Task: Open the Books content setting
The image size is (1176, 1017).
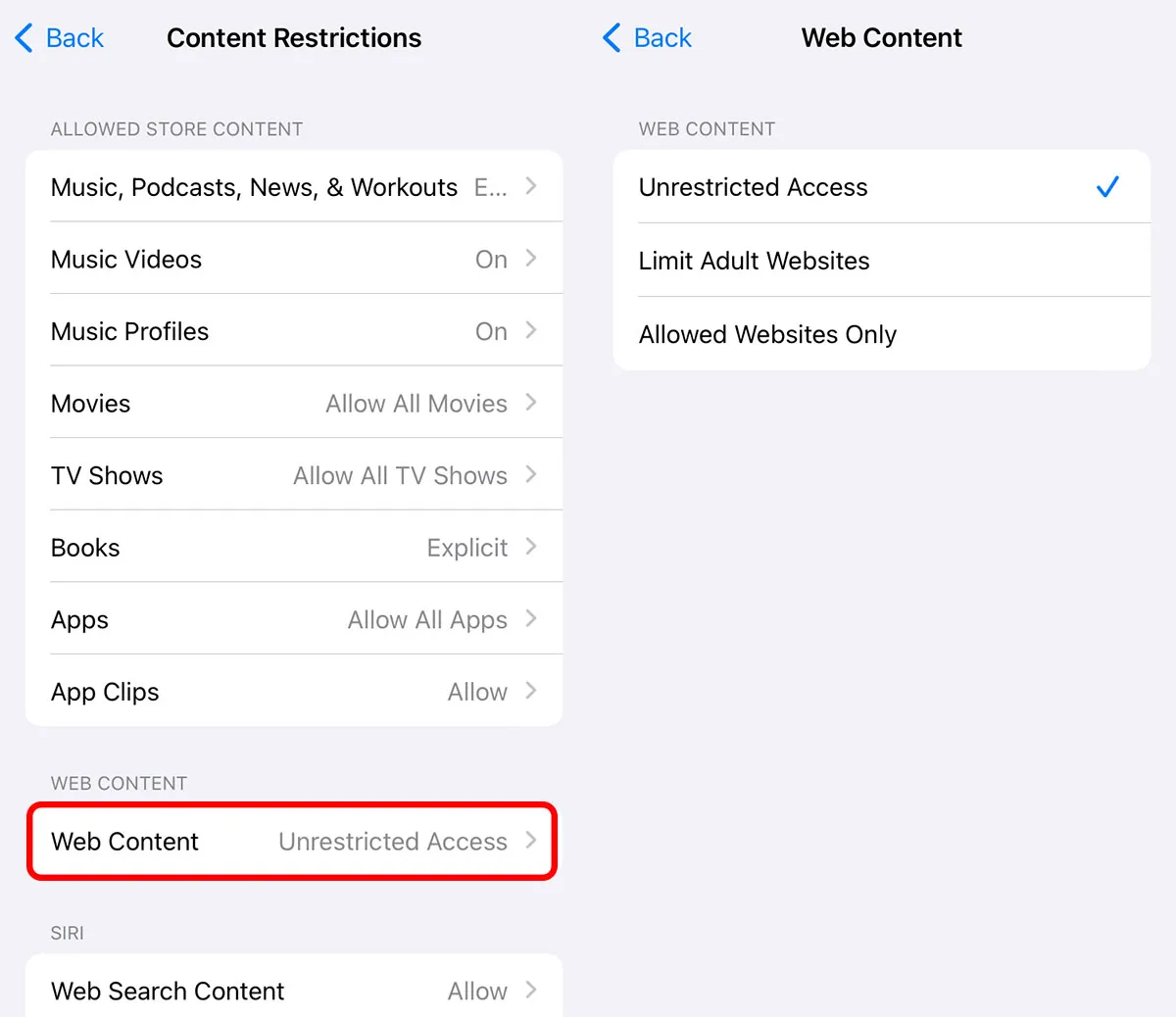Action: [x=294, y=547]
